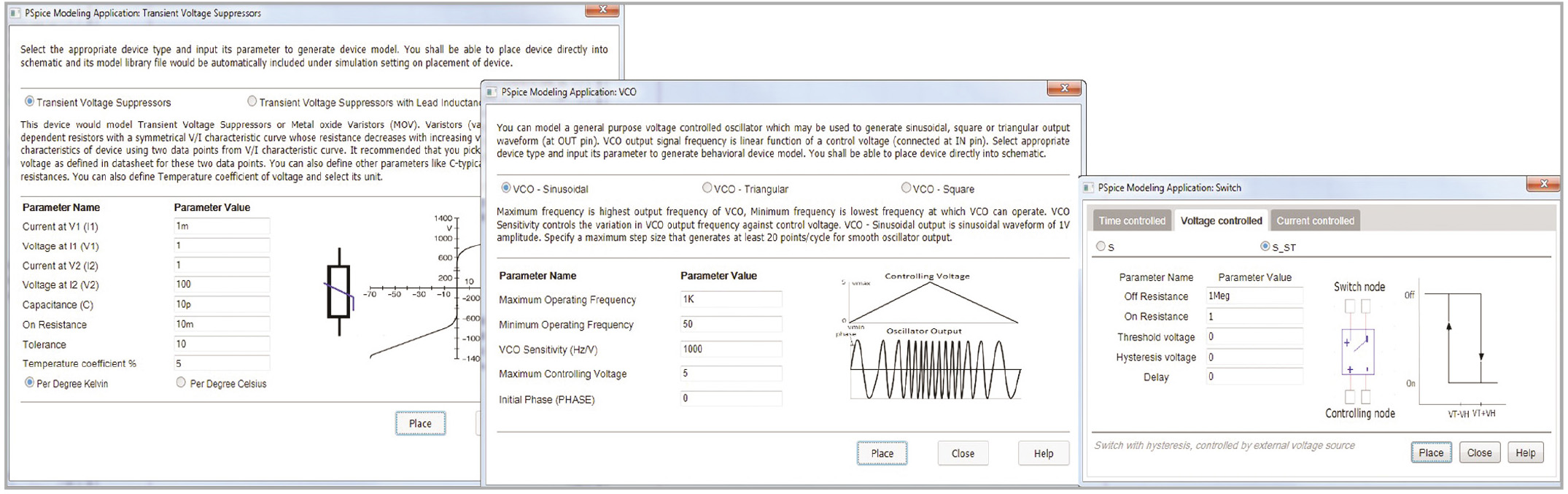The height and width of the screenshot is (494, 1568).
Task: Edit the Hysteresis voltage field
Action: pos(1254,357)
